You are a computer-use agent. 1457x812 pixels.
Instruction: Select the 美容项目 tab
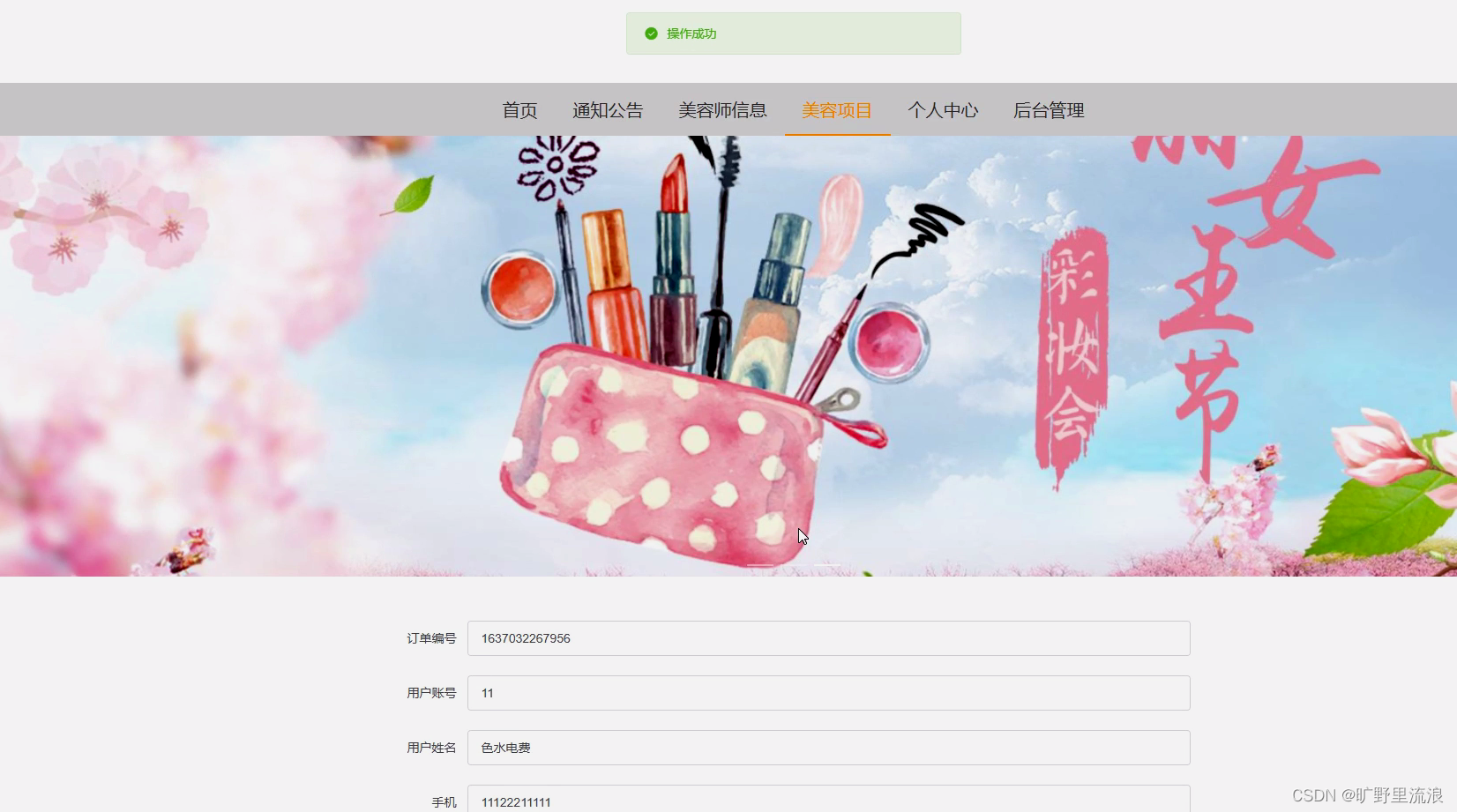pos(837,110)
